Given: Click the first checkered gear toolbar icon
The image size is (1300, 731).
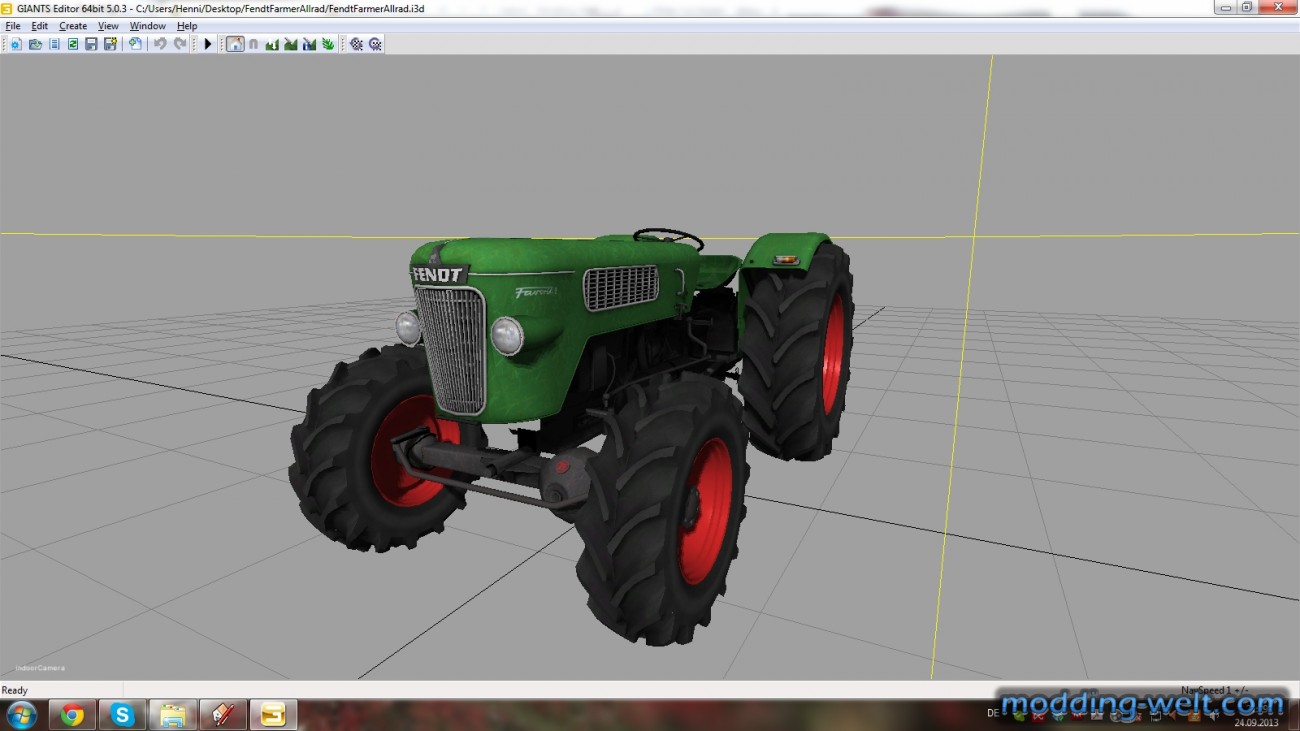Looking at the screenshot, I should [356, 44].
